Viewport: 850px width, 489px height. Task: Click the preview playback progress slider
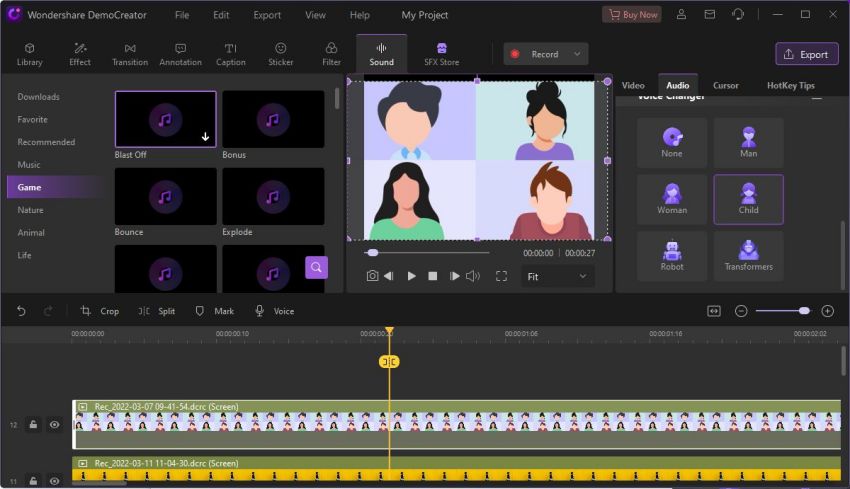427,253
